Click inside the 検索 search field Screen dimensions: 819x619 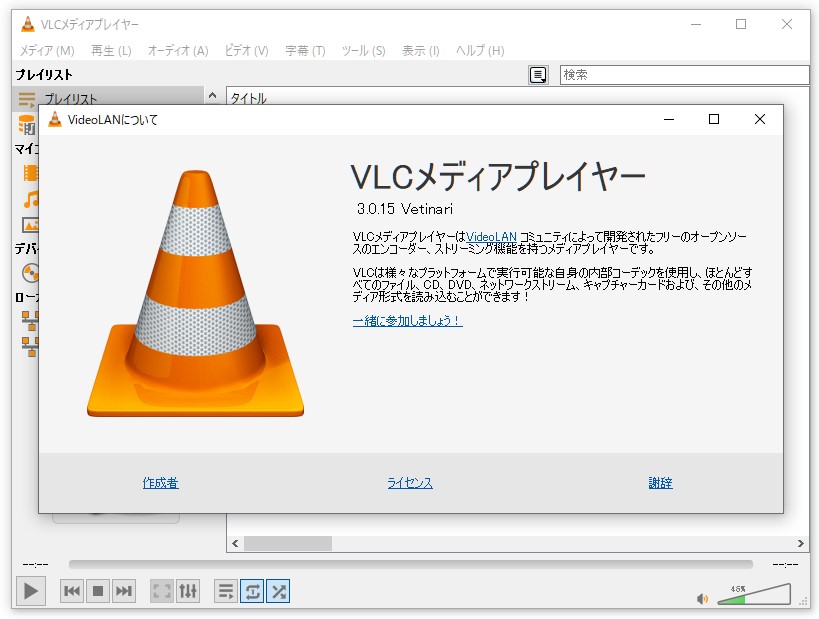[x=680, y=74]
